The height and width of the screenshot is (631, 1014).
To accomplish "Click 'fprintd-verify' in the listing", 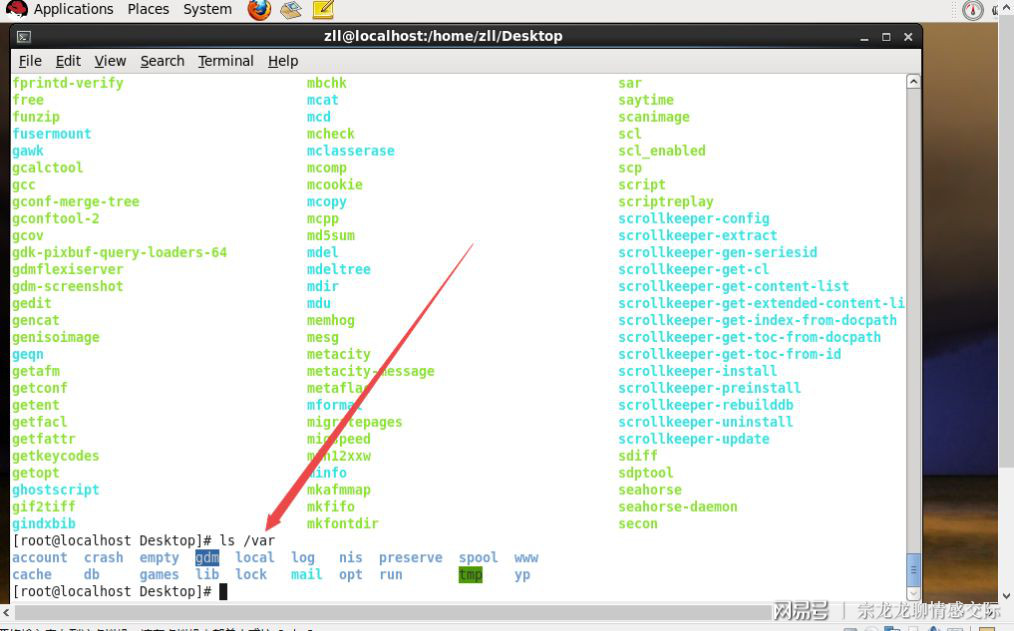I will click(67, 83).
